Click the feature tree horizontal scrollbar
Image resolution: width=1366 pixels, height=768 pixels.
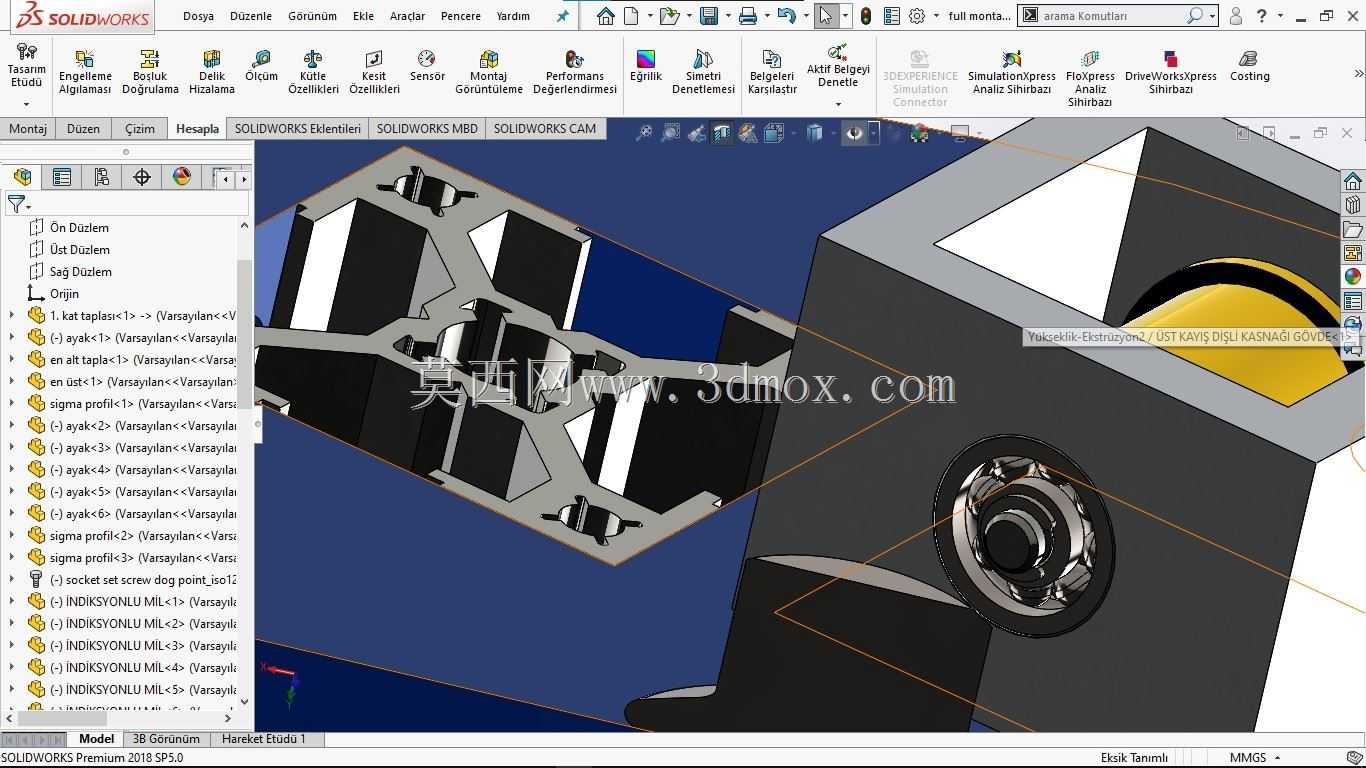(62, 717)
